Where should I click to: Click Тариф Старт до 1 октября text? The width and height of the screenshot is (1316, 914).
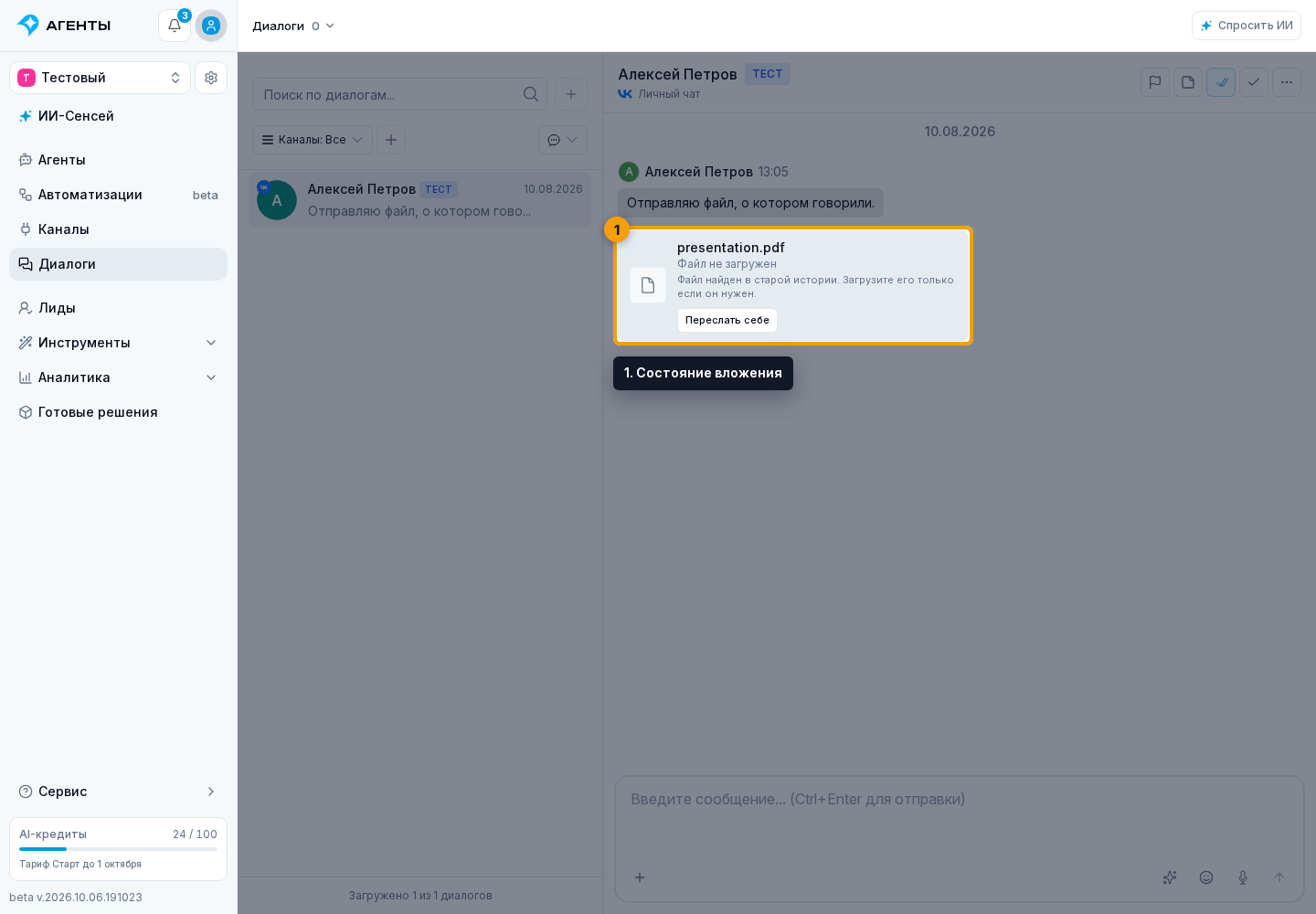[x=80, y=864]
